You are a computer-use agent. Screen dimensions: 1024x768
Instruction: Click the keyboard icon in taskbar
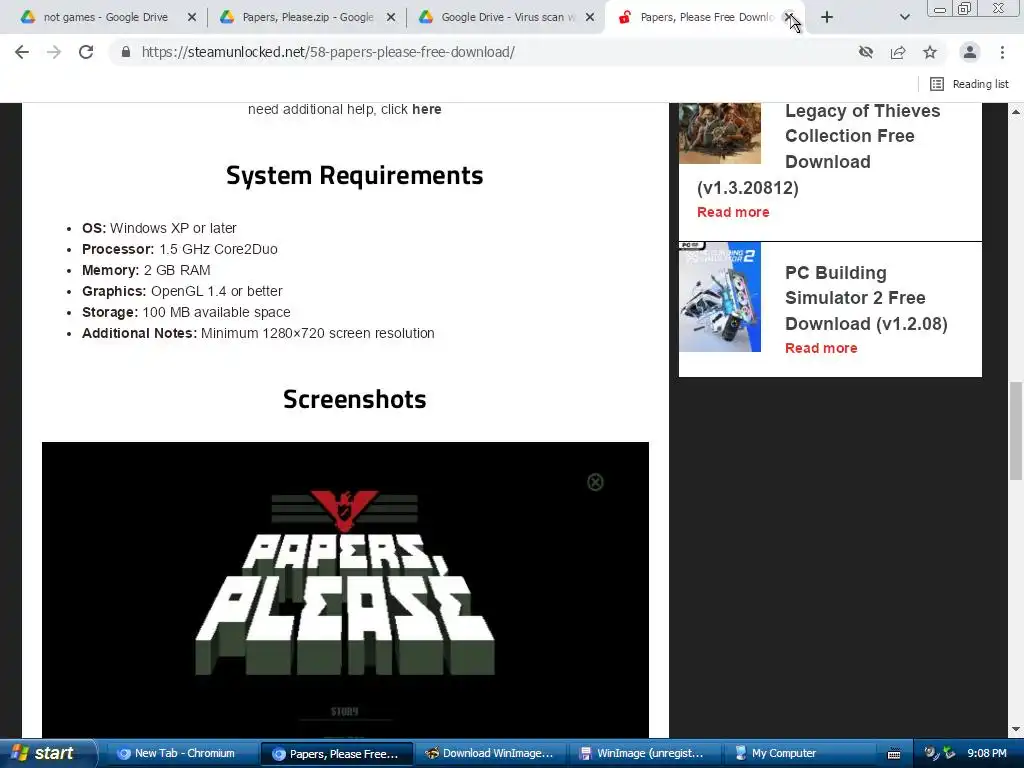(x=894, y=754)
